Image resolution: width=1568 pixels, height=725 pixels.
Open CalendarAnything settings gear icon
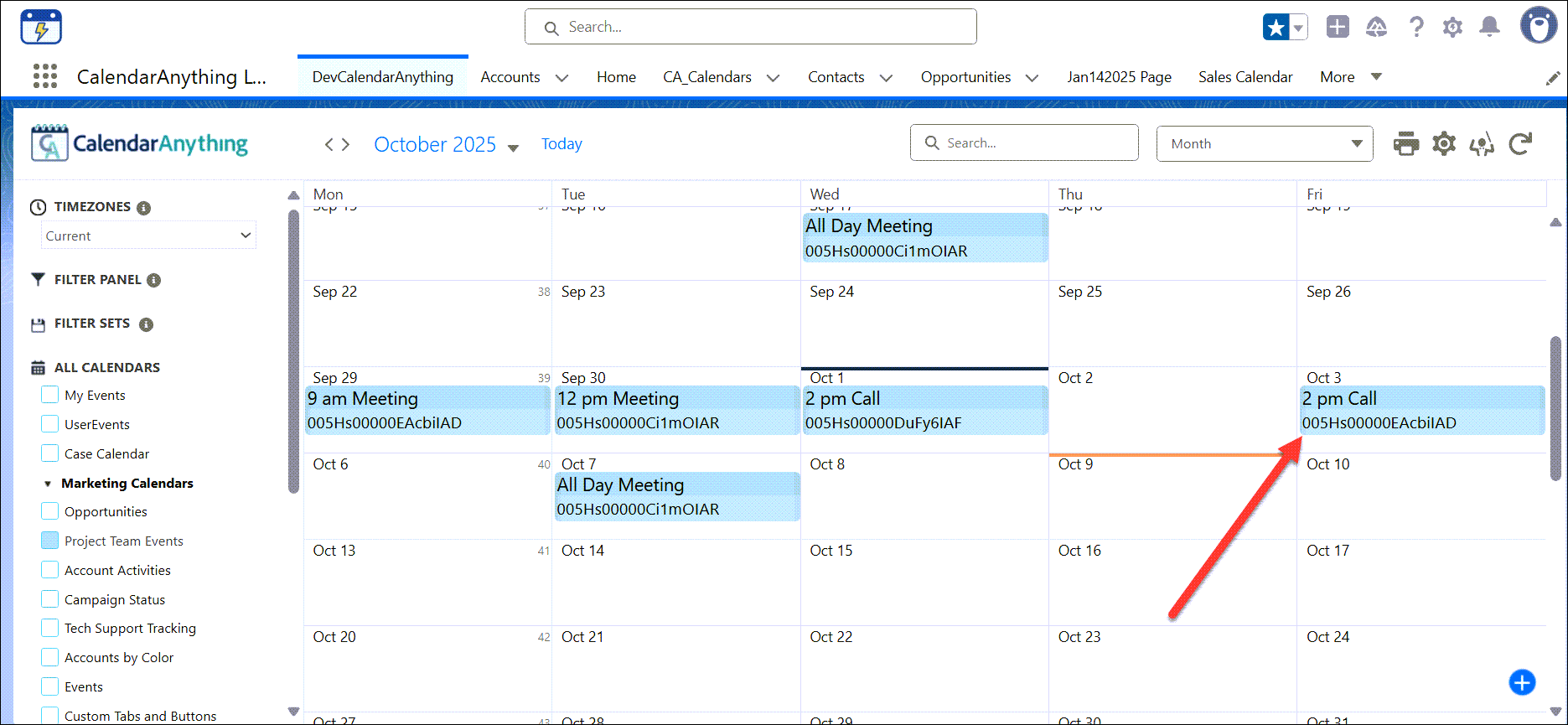click(x=1443, y=144)
